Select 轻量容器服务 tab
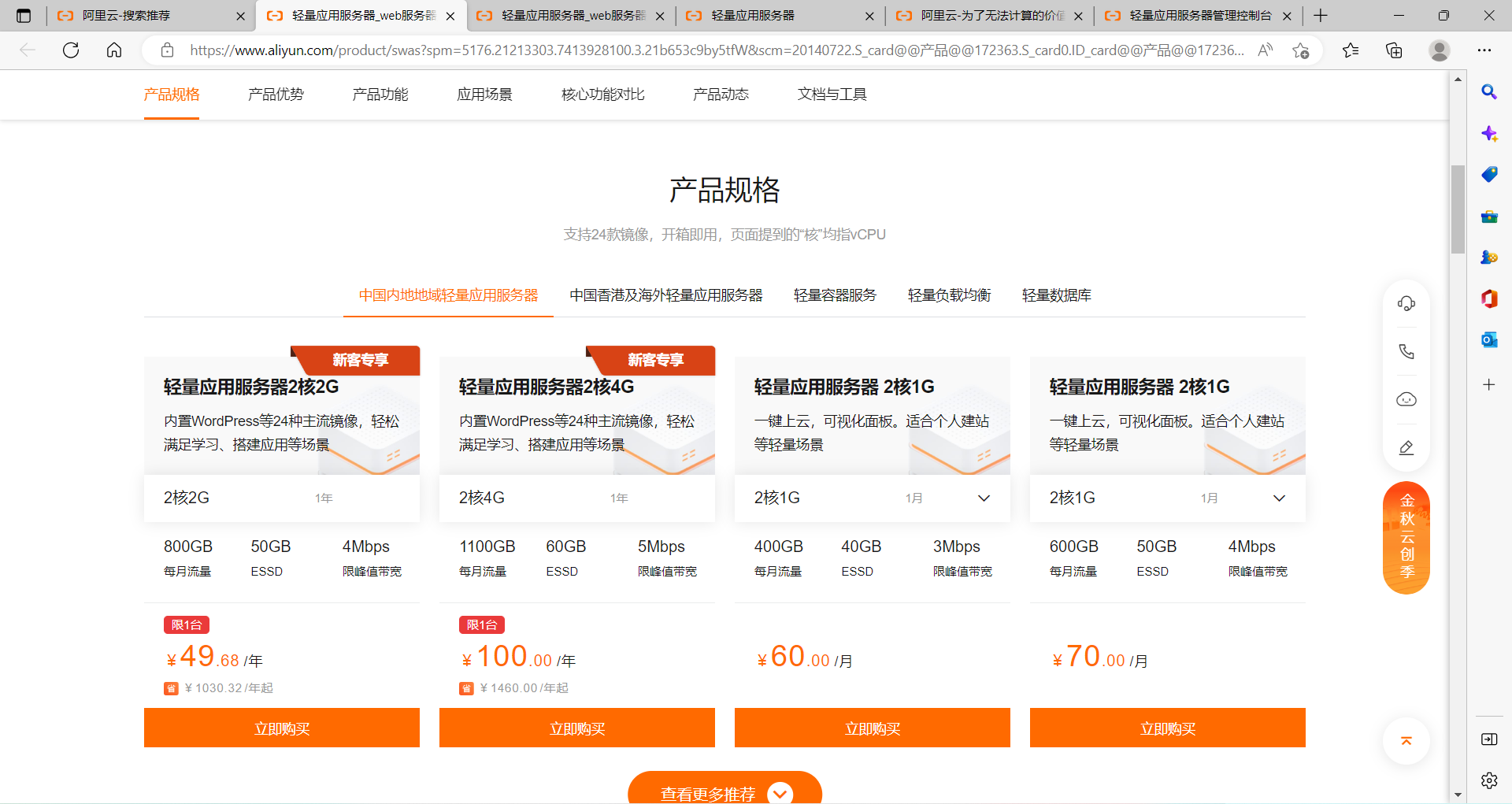Screen dimensions: 1512x804 tap(835, 295)
